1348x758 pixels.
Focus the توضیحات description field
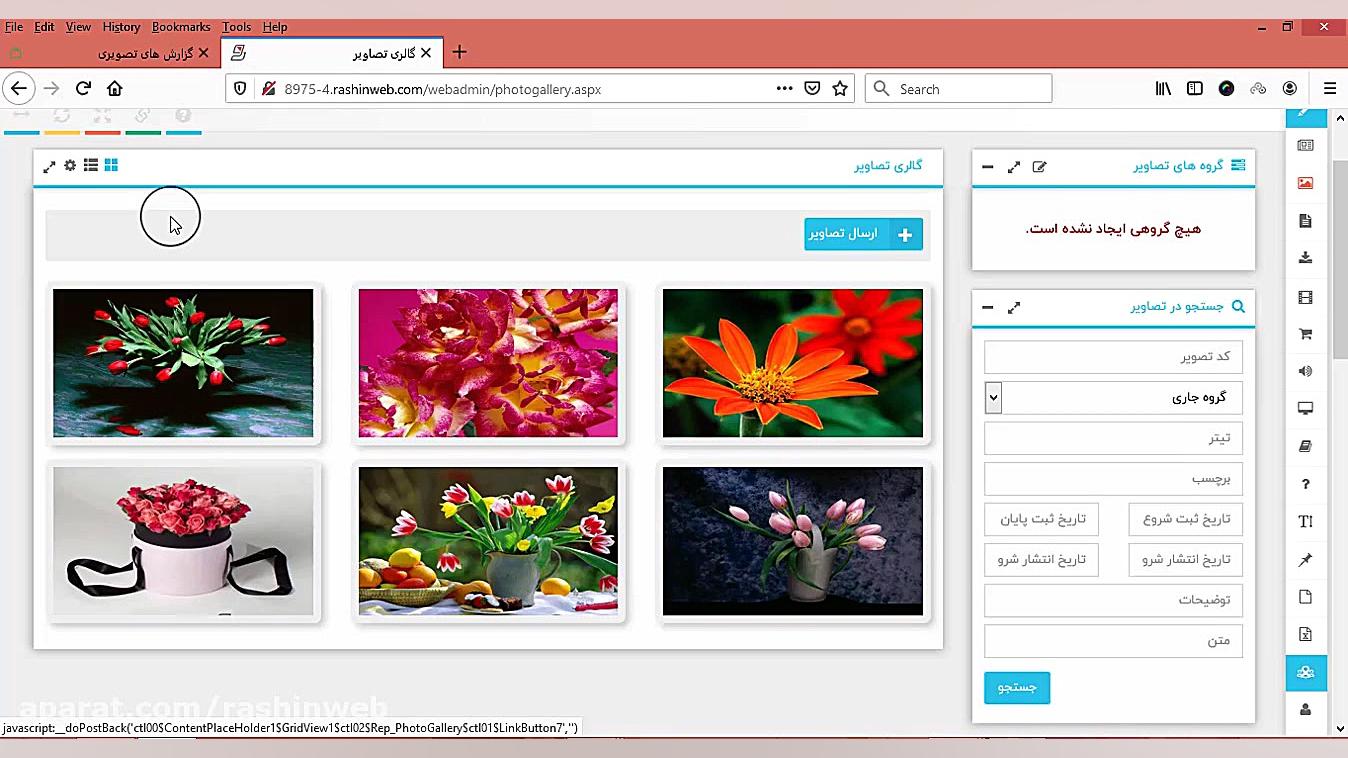click(x=1113, y=600)
